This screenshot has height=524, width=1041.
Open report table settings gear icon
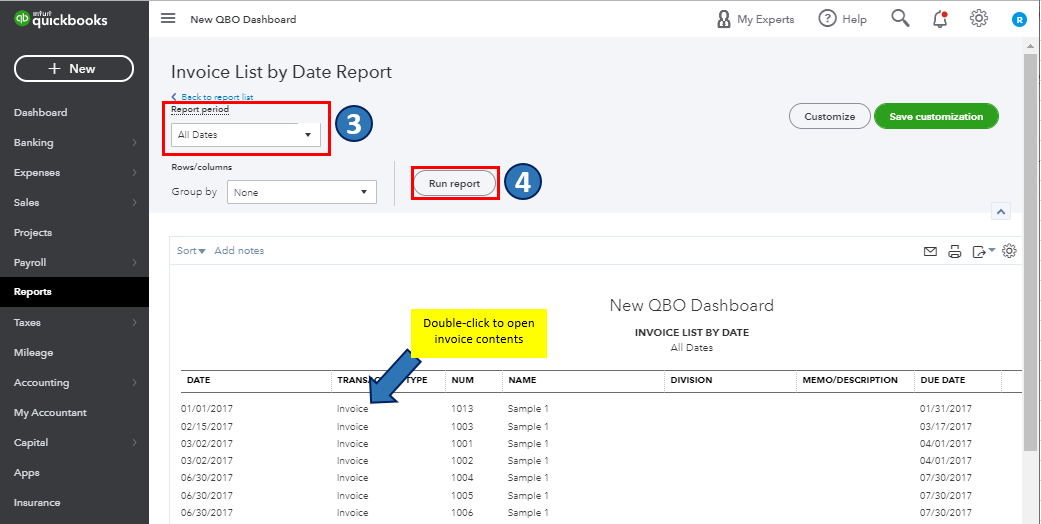[x=1009, y=251]
